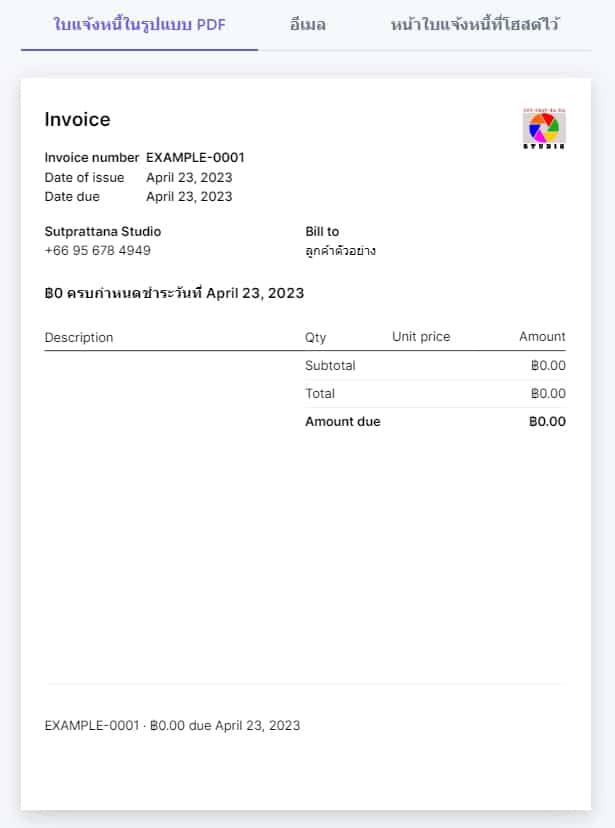Click the Invoice heading

coord(78,119)
